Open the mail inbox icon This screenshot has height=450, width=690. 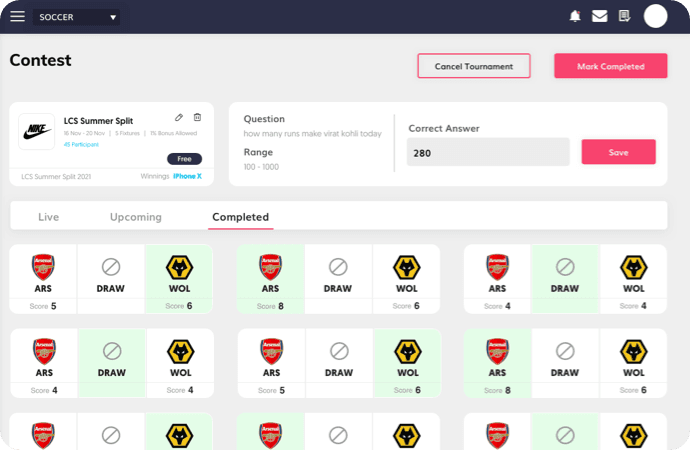coord(600,16)
